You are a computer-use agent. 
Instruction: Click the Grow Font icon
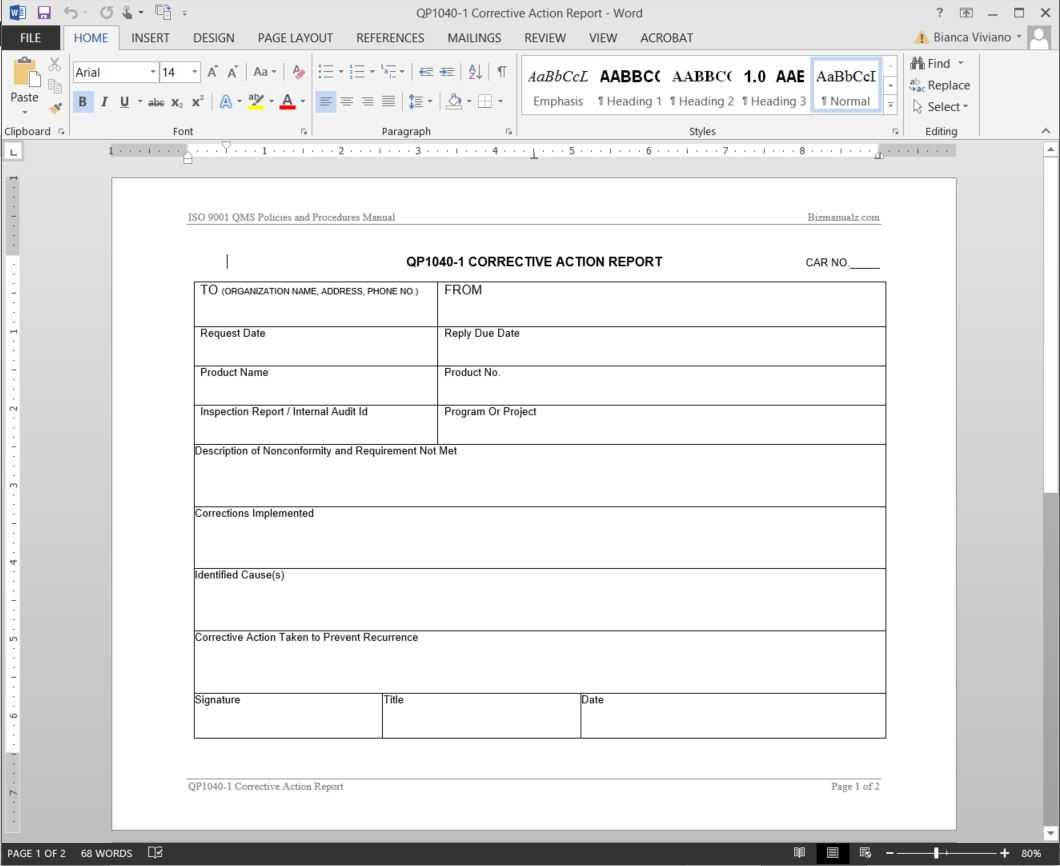click(x=212, y=72)
